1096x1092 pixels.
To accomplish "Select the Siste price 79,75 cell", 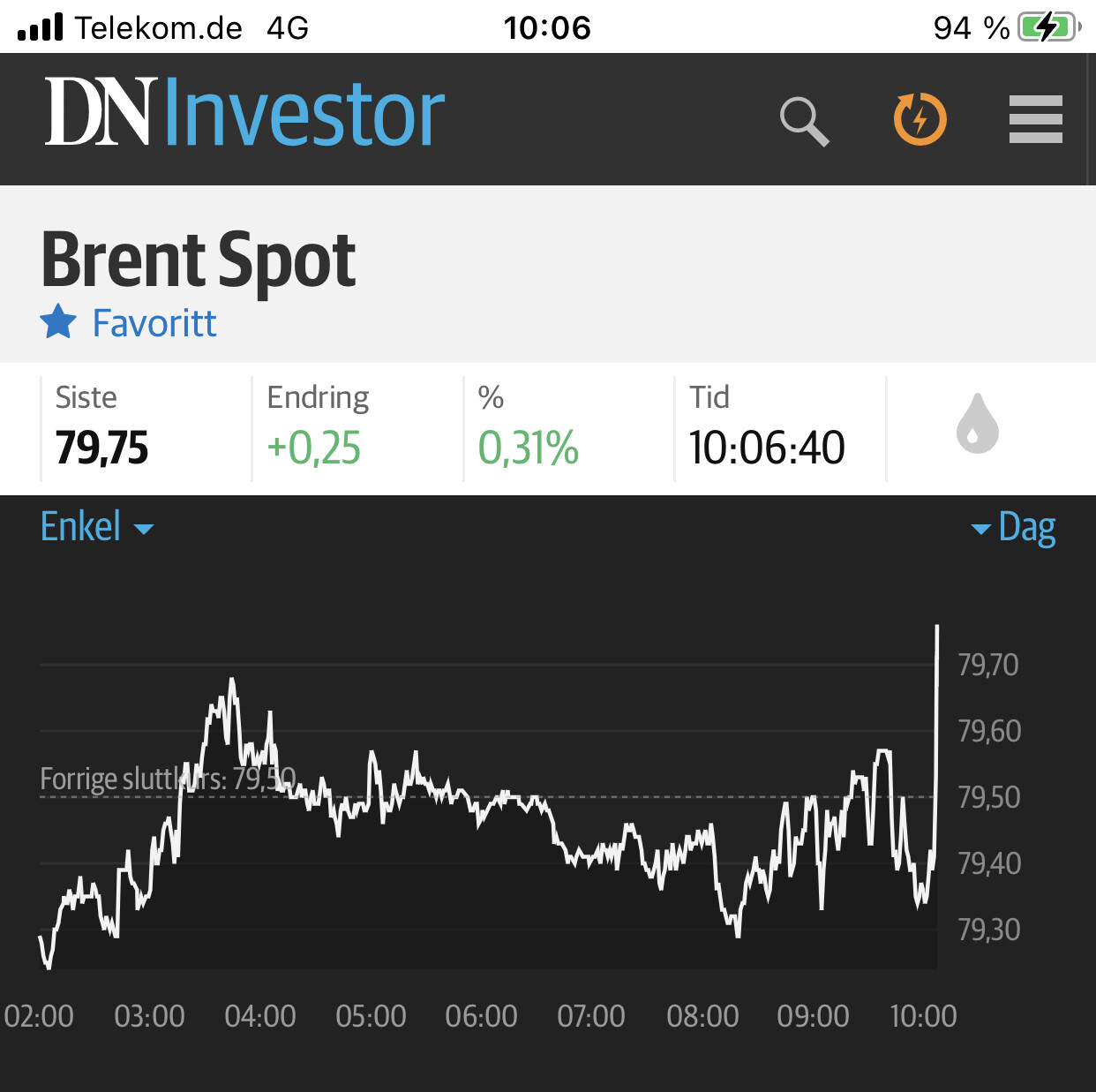I will pyautogui.click(x=146, y=428).
